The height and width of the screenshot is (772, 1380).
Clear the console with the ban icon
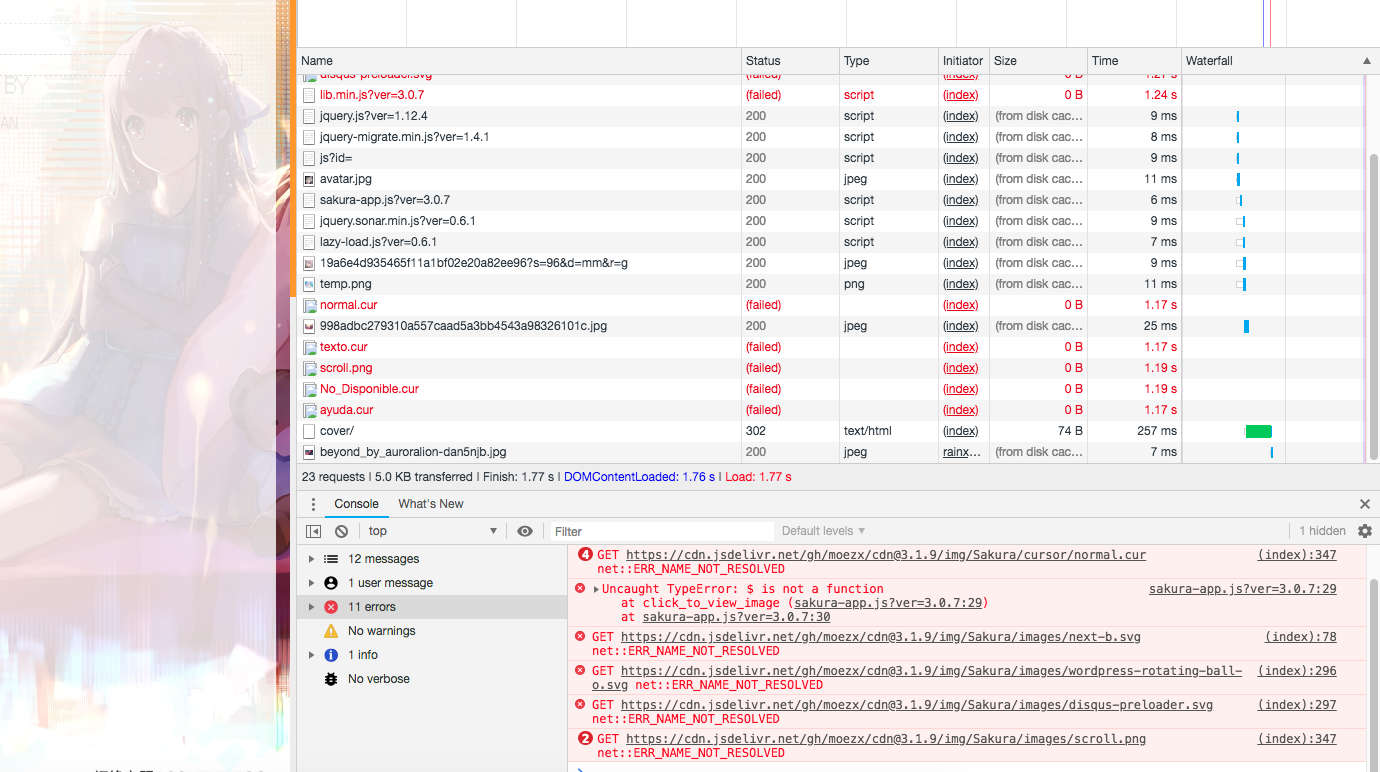click(341, 531)
